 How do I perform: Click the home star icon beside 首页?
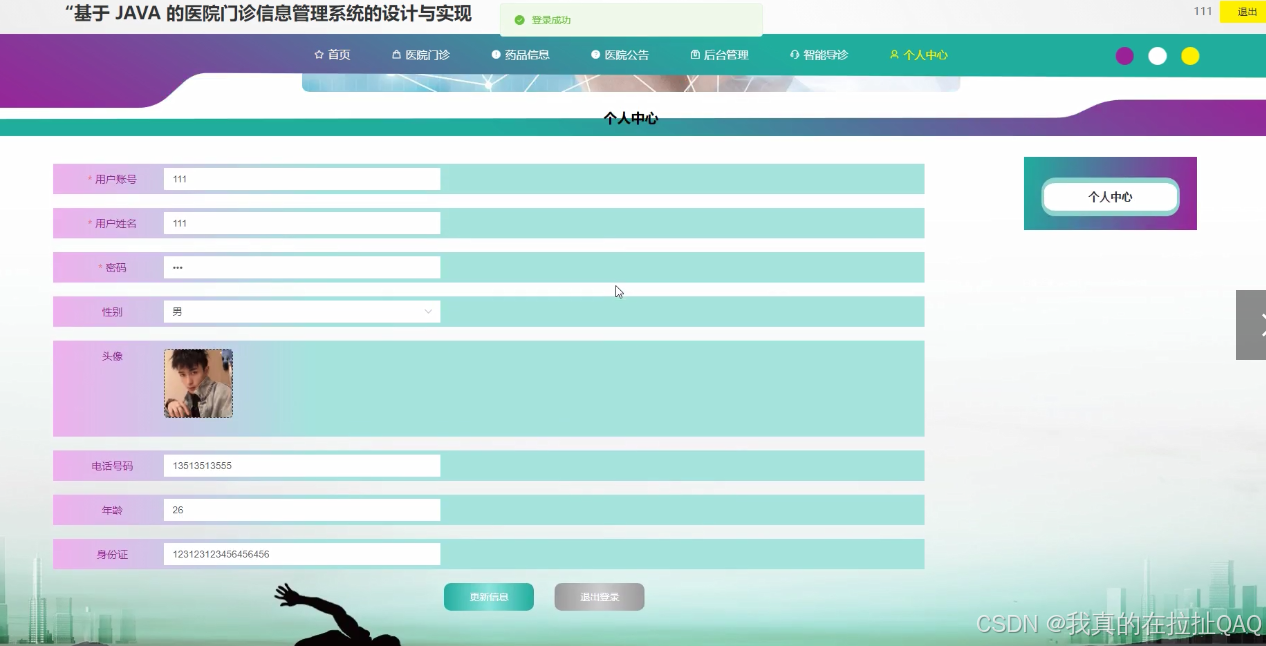tap(317, 55)
